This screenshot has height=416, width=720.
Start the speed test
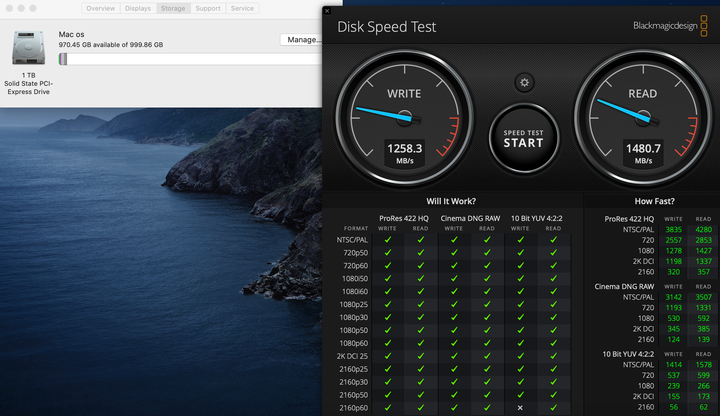523,138
